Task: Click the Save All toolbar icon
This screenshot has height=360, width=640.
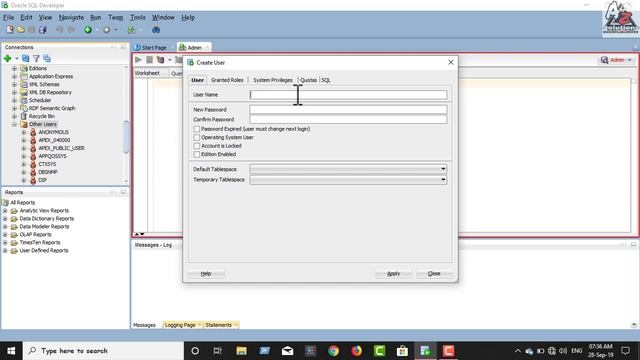Action: [42, 30]
